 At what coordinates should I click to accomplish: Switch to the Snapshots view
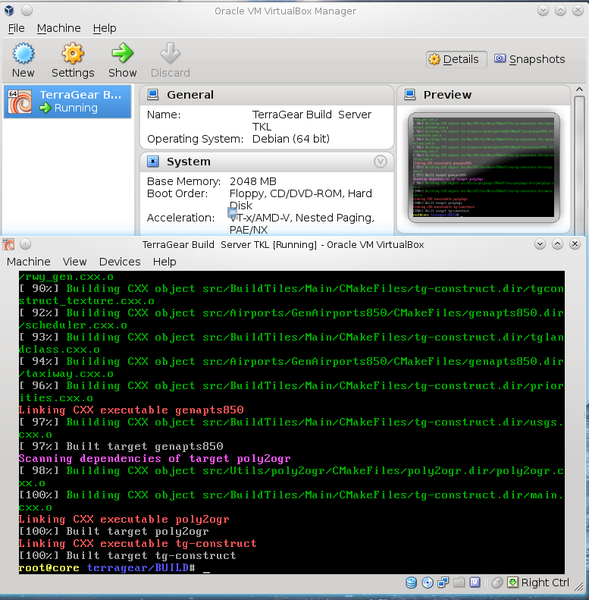pos(529,59)
